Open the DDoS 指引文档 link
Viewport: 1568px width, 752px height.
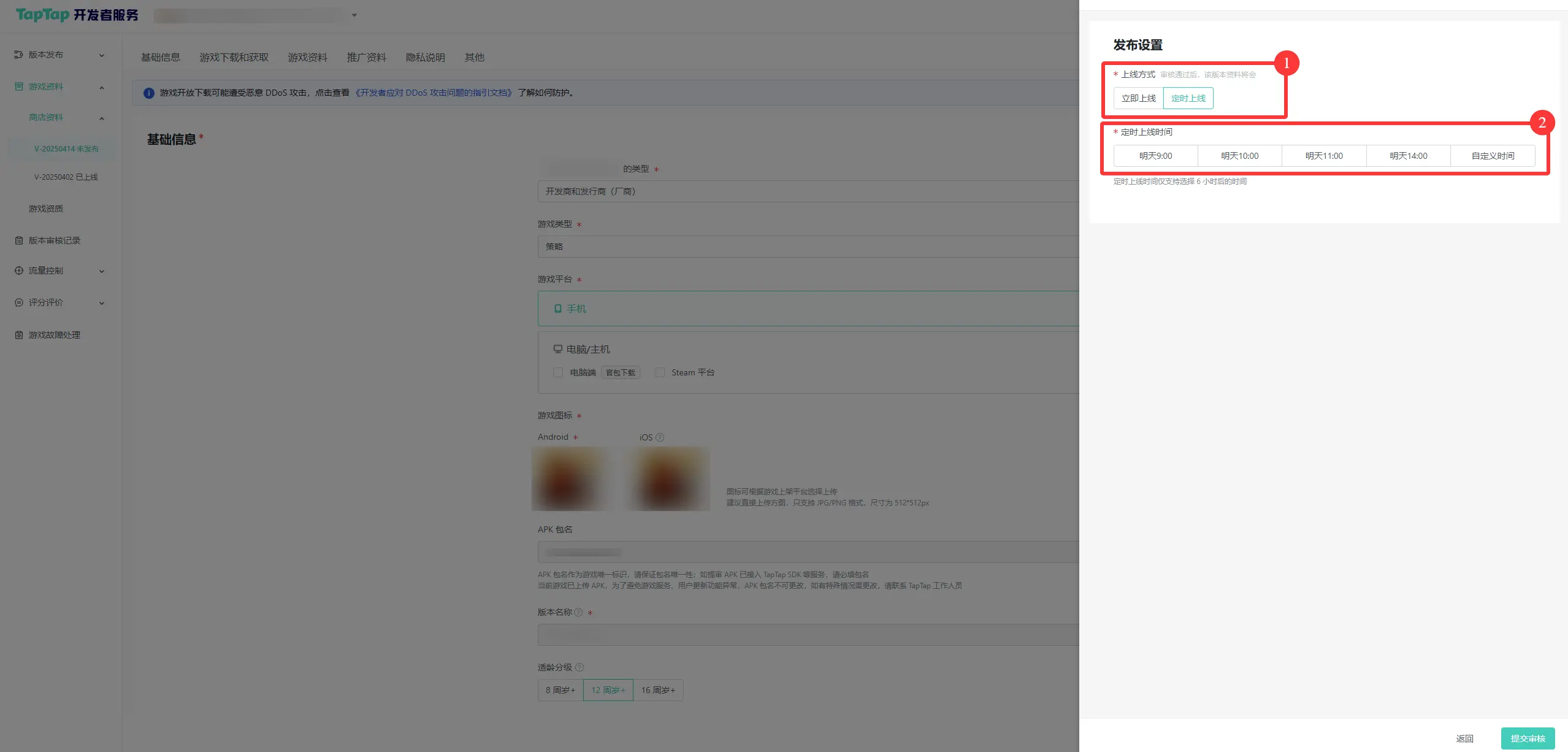tap(433, 93)
